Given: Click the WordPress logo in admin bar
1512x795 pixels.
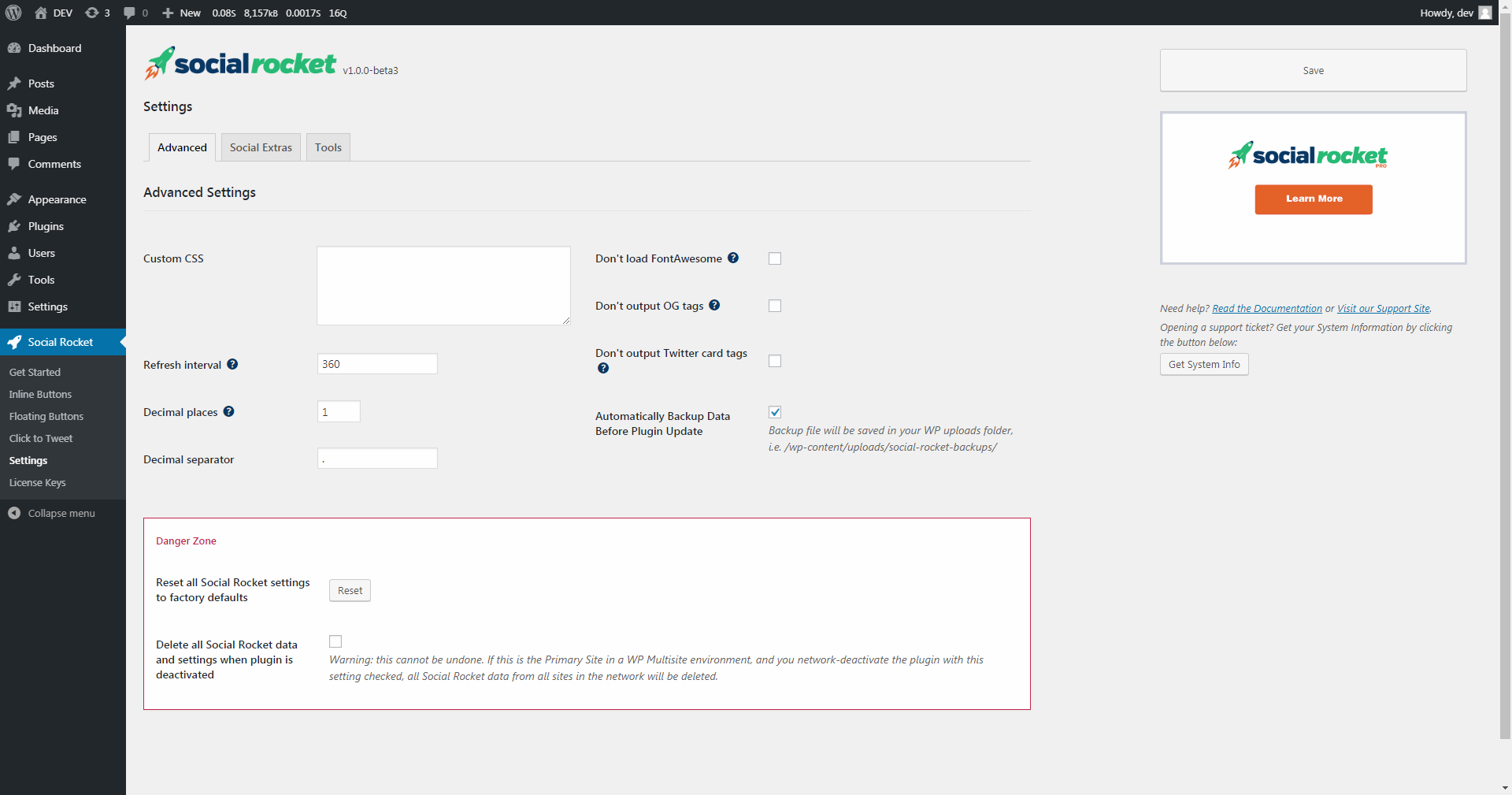Looking at the screenshot, I should pos(13,13).
